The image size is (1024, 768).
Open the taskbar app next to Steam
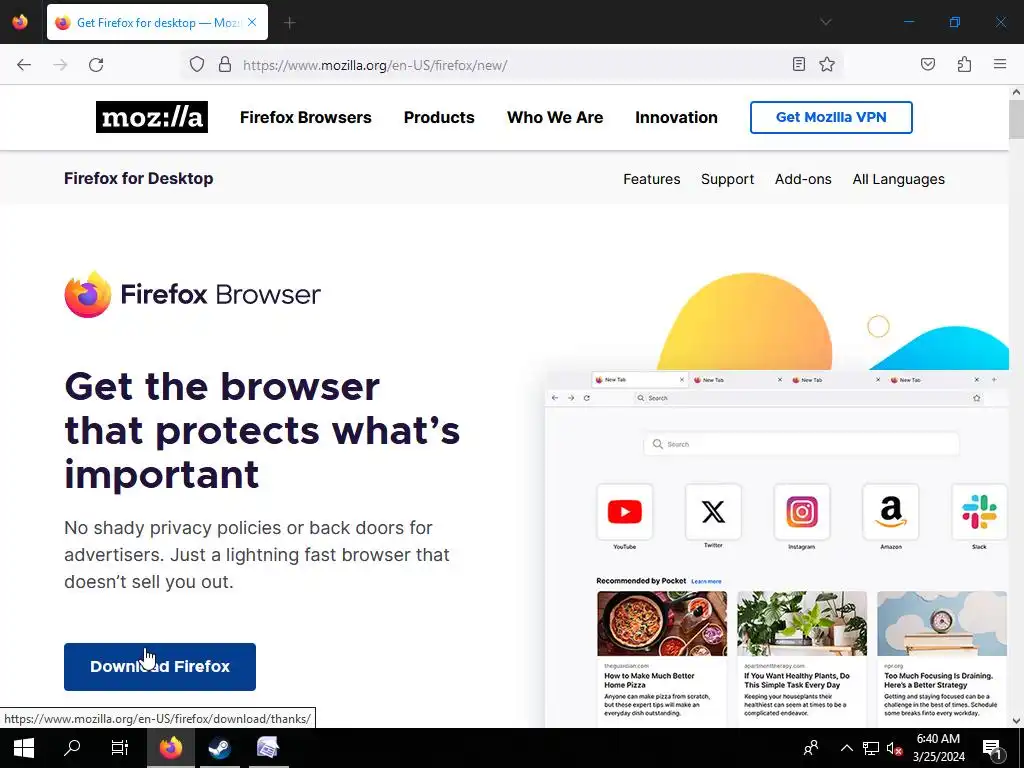tap(268, 748)
